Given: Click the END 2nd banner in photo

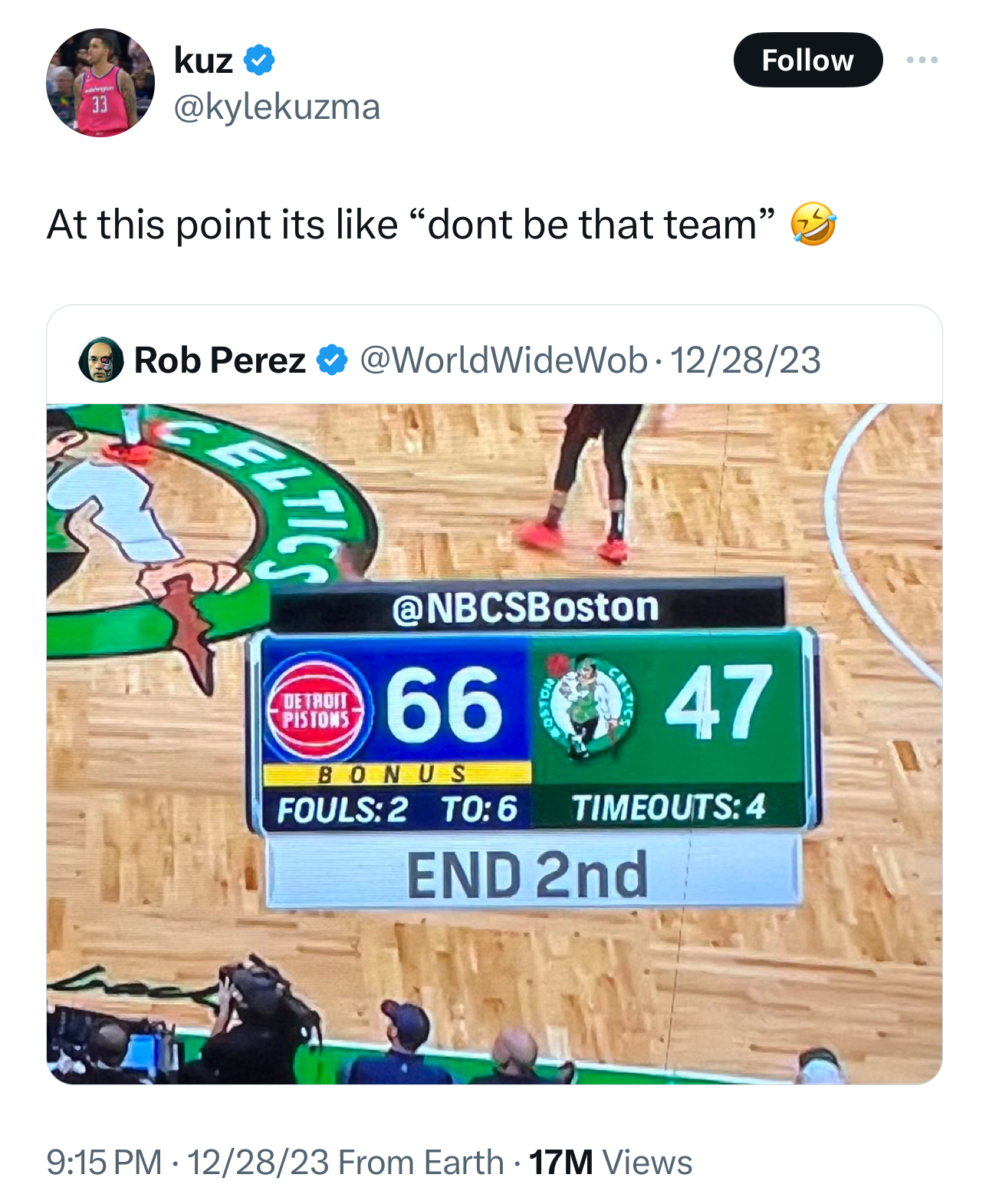Looking at the screenshot, I should tap(528, 874).
